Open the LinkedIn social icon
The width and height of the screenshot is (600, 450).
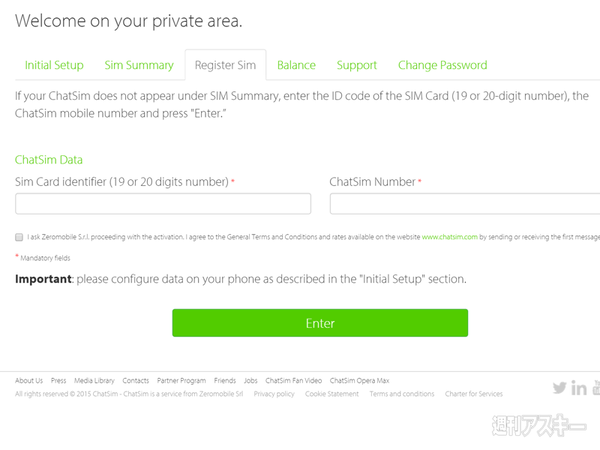[578, 388]
